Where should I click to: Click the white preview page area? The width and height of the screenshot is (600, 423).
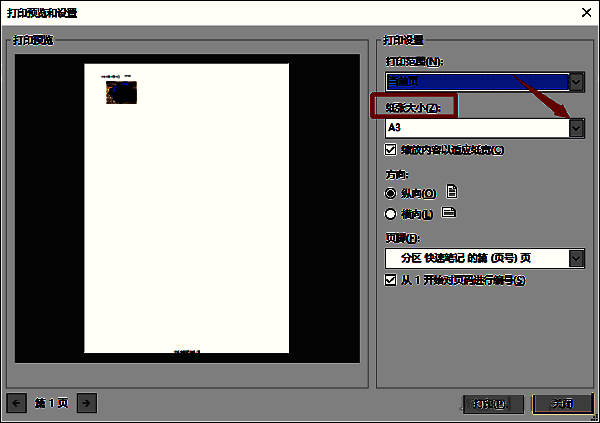click(186, 220)
